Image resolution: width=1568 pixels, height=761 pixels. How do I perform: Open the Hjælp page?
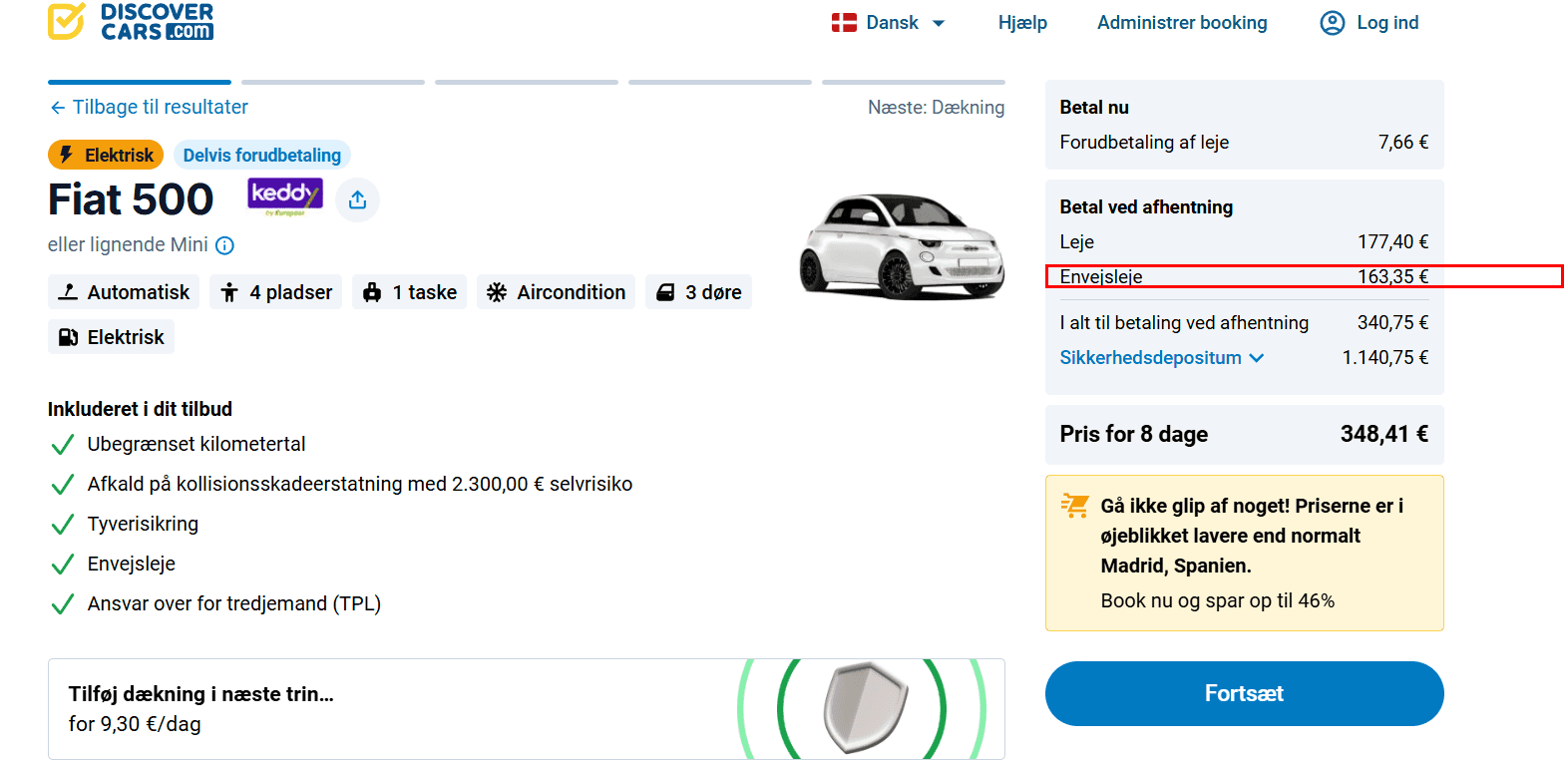click(x=1022, y=23)
